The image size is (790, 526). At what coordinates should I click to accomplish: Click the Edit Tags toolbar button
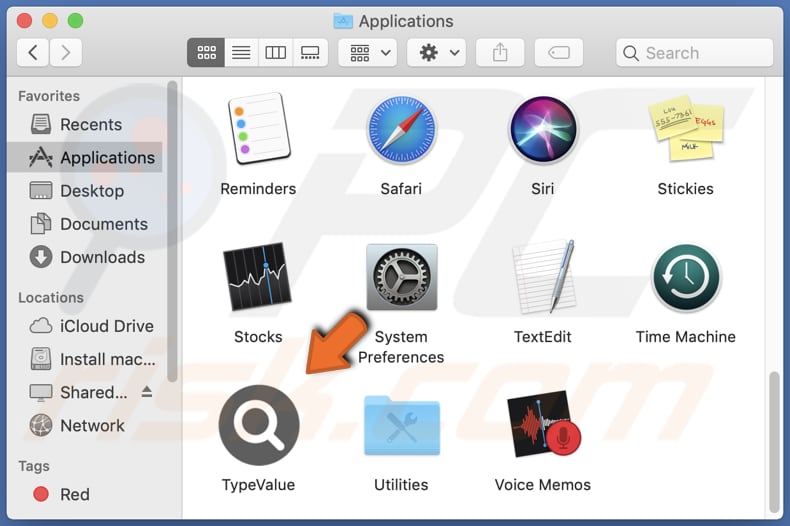[559, 52]
